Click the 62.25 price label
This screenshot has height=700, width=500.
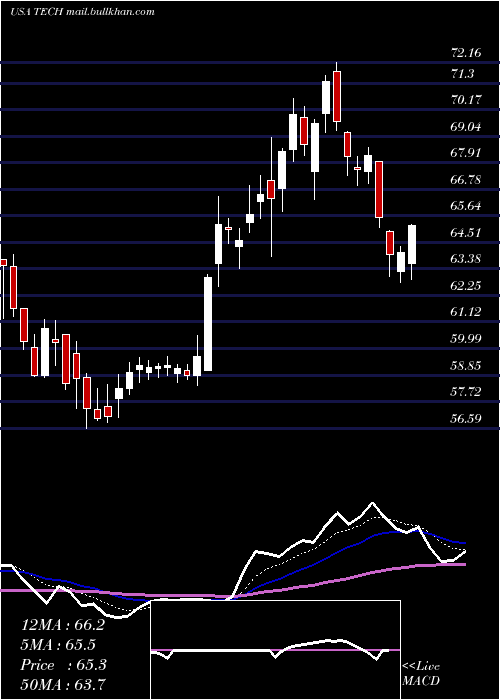click(x=466, y=286)
